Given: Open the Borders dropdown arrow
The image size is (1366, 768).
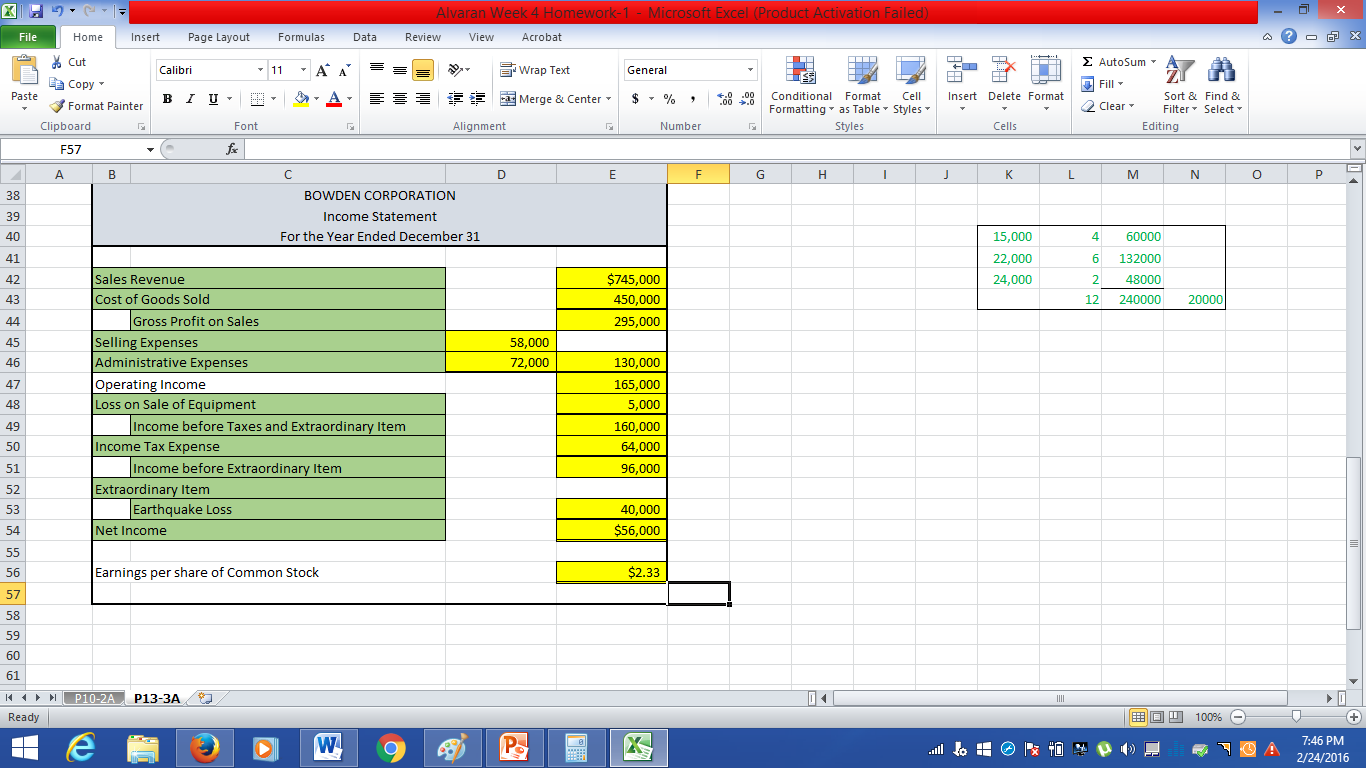Looking at the screenshot, I should [272, 99].
